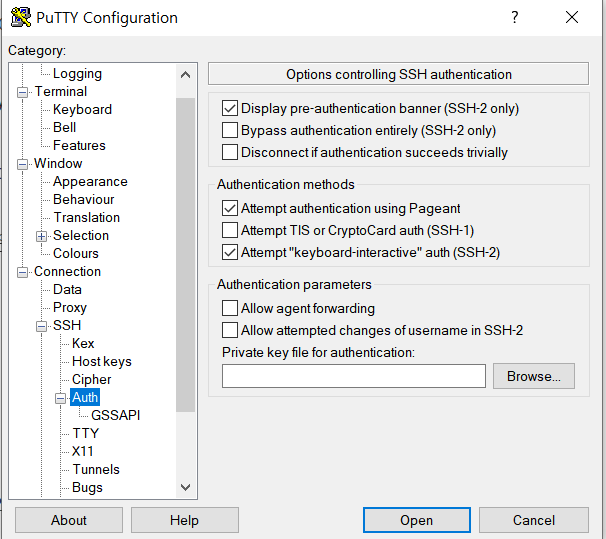Collapse the Window tree node
Screen dimensions: 606x539
(x=22, y=164)
